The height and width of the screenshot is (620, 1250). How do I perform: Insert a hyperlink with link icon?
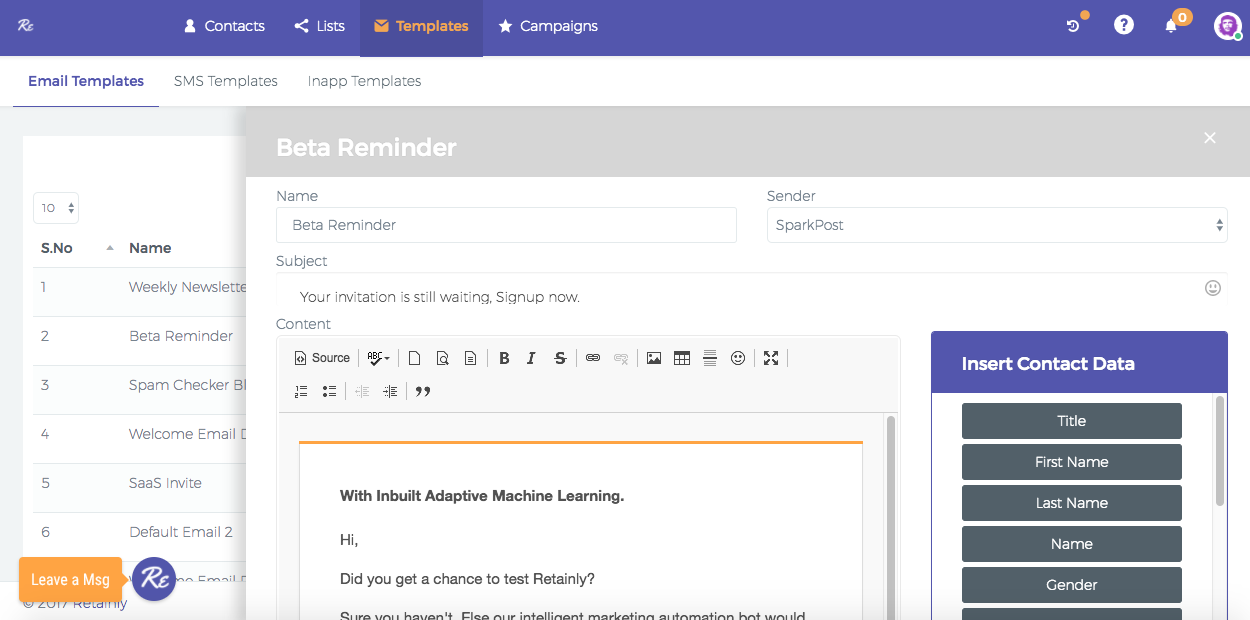(593, 358)
